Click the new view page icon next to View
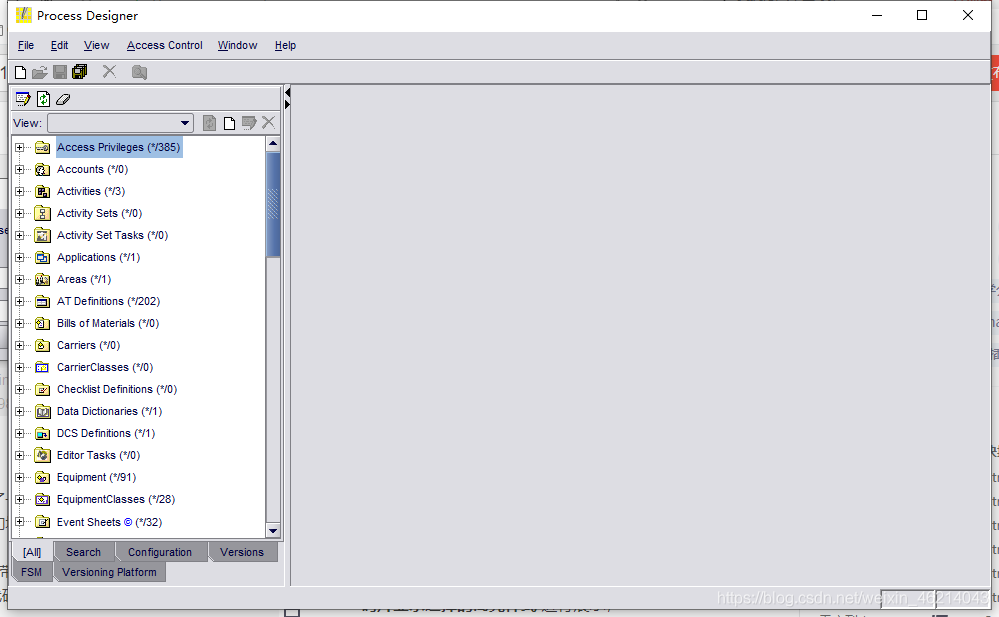This screenshot has height=617, width=999. point(229,122)
